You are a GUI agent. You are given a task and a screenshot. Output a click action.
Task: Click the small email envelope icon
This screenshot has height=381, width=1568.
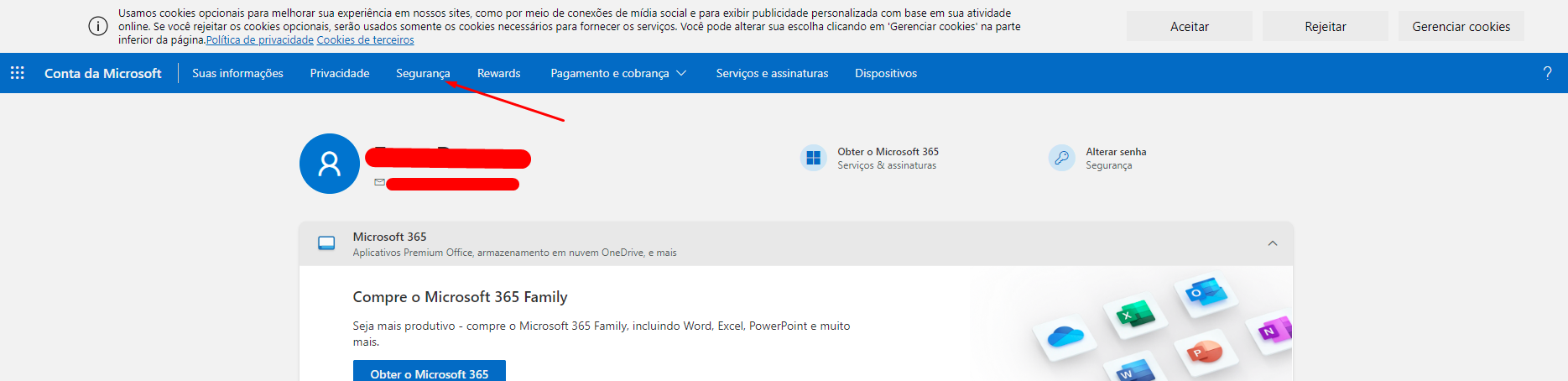tap(379, 182)
